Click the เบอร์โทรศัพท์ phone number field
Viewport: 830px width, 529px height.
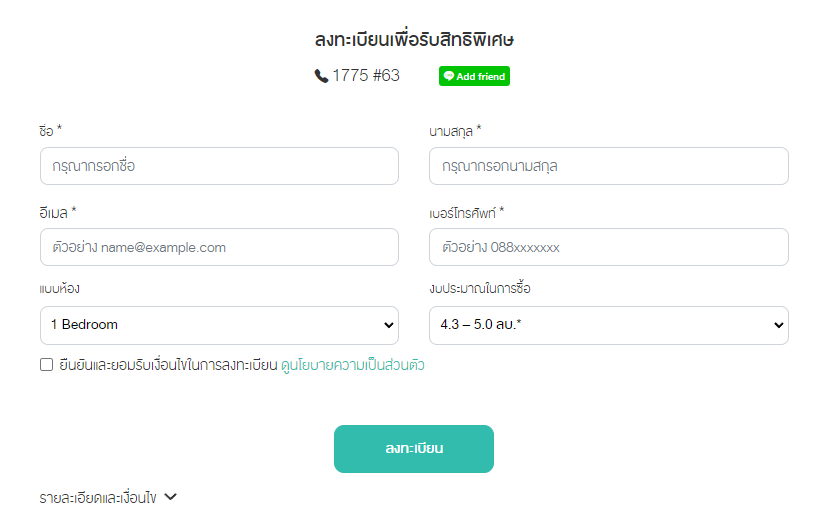pyautogui.click(x=609, y=247)
